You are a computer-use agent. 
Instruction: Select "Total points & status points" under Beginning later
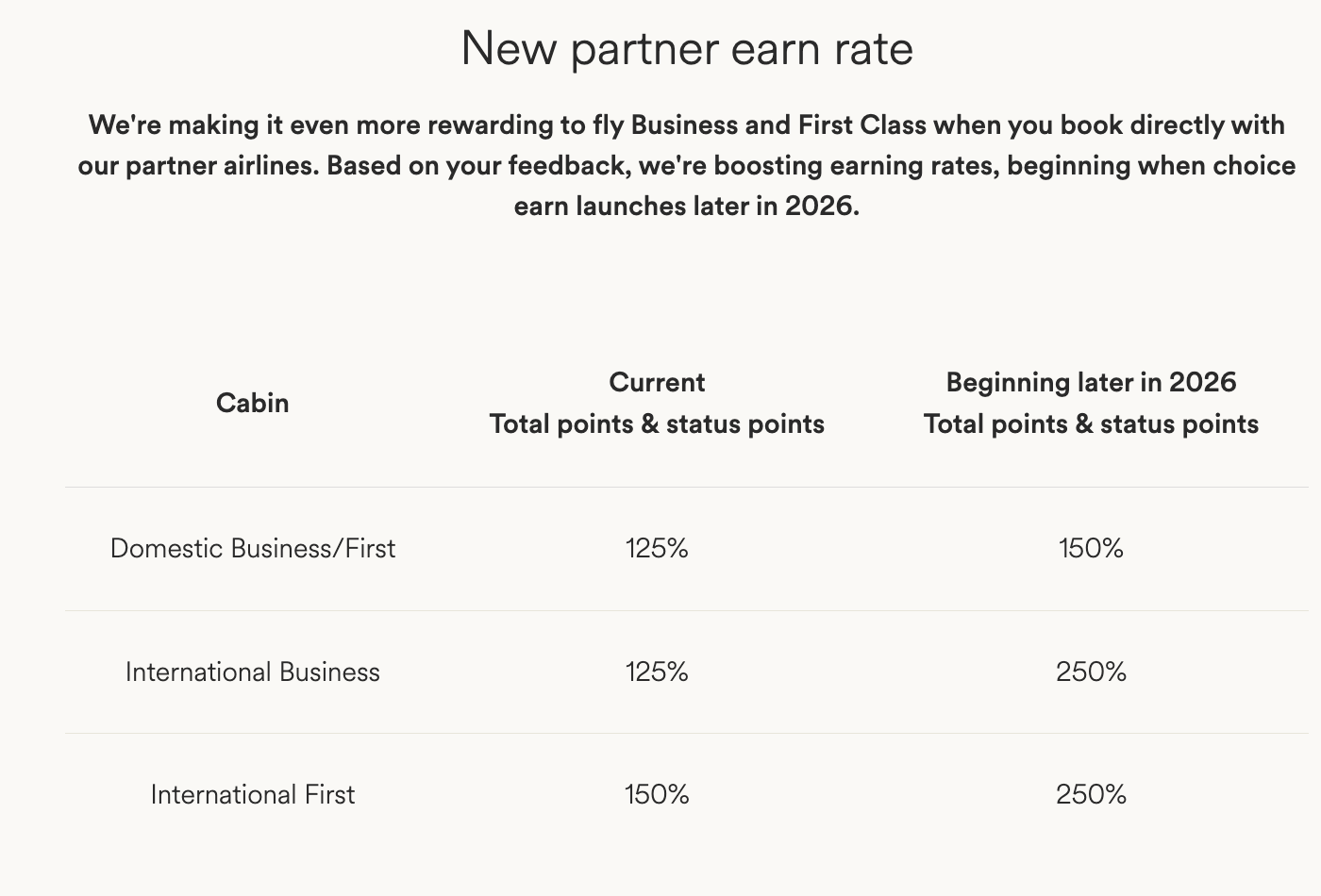coord(1091,424)
